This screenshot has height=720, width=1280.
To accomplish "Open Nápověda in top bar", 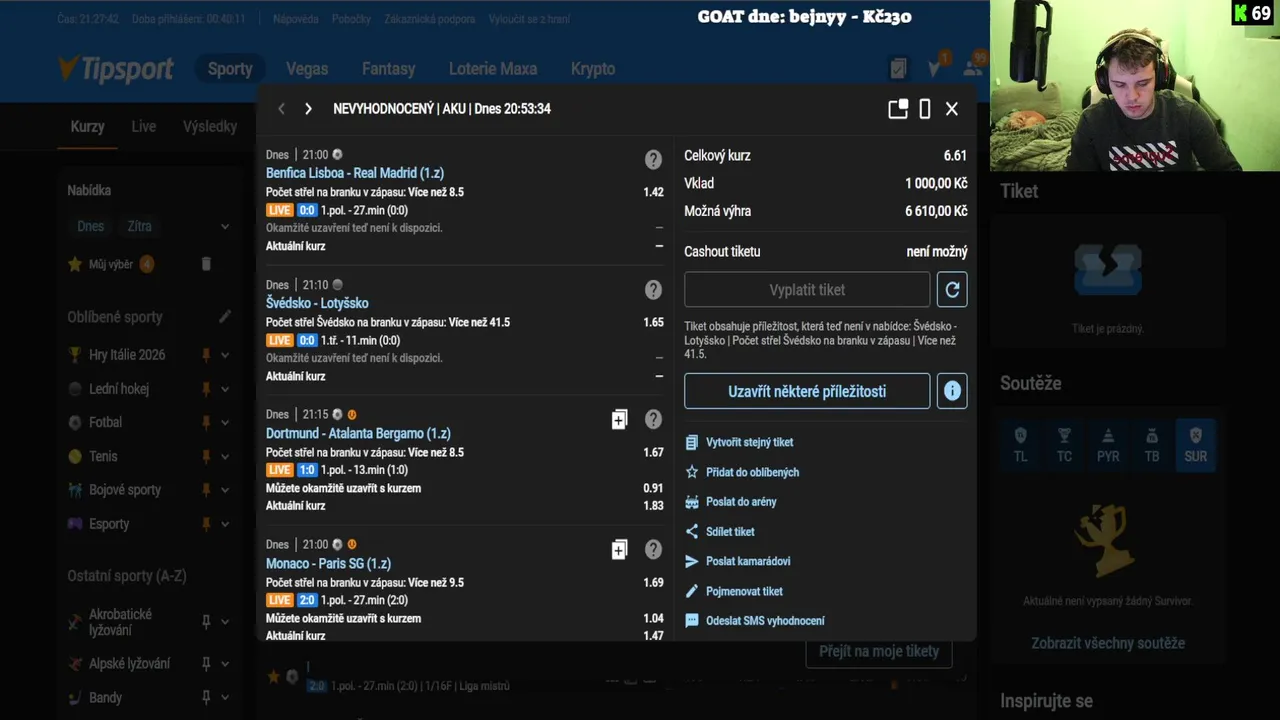I will coord(295,19).
